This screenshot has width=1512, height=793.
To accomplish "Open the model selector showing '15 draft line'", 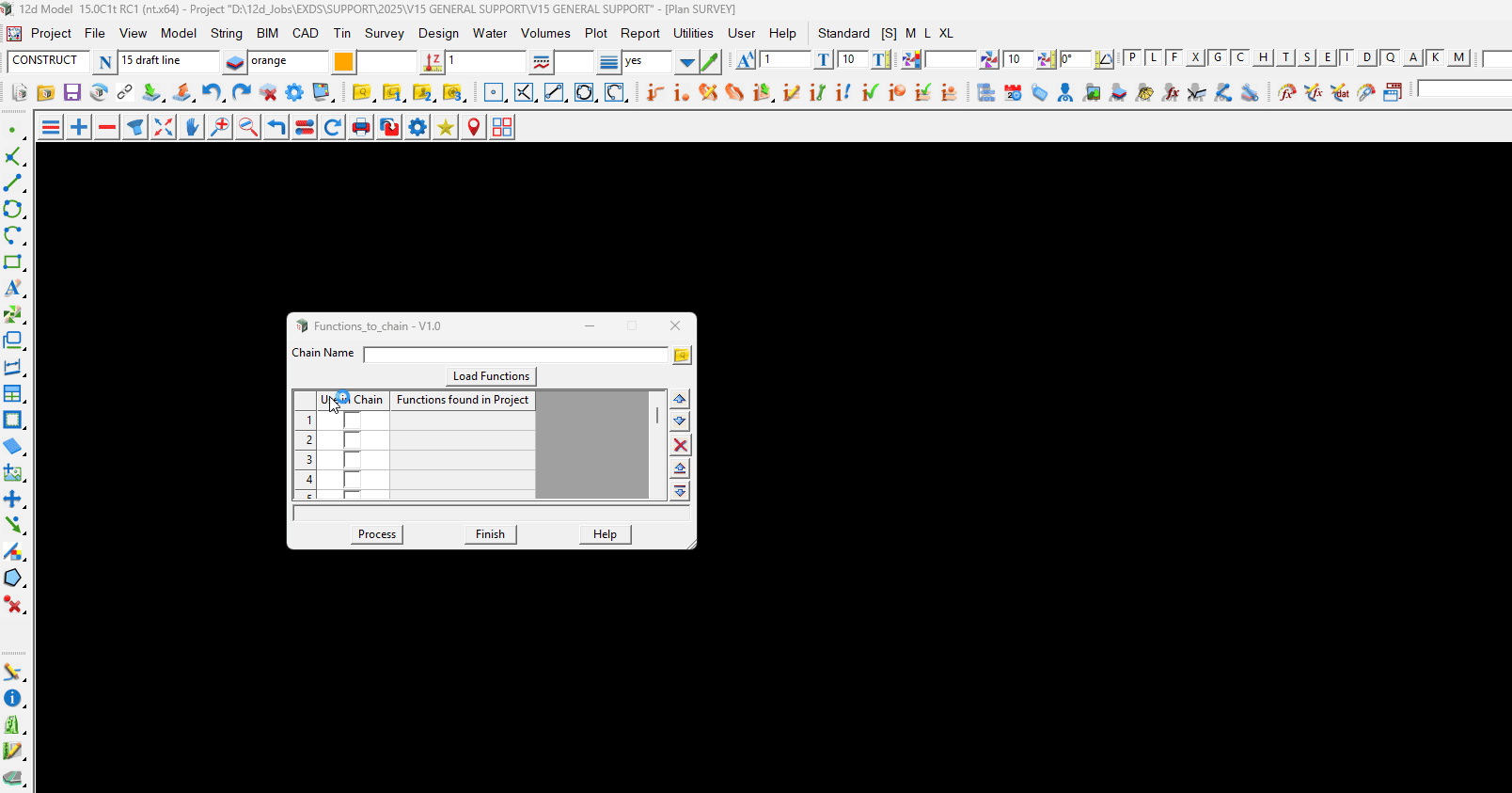I will pyautogui.click(x=167, y=61).
